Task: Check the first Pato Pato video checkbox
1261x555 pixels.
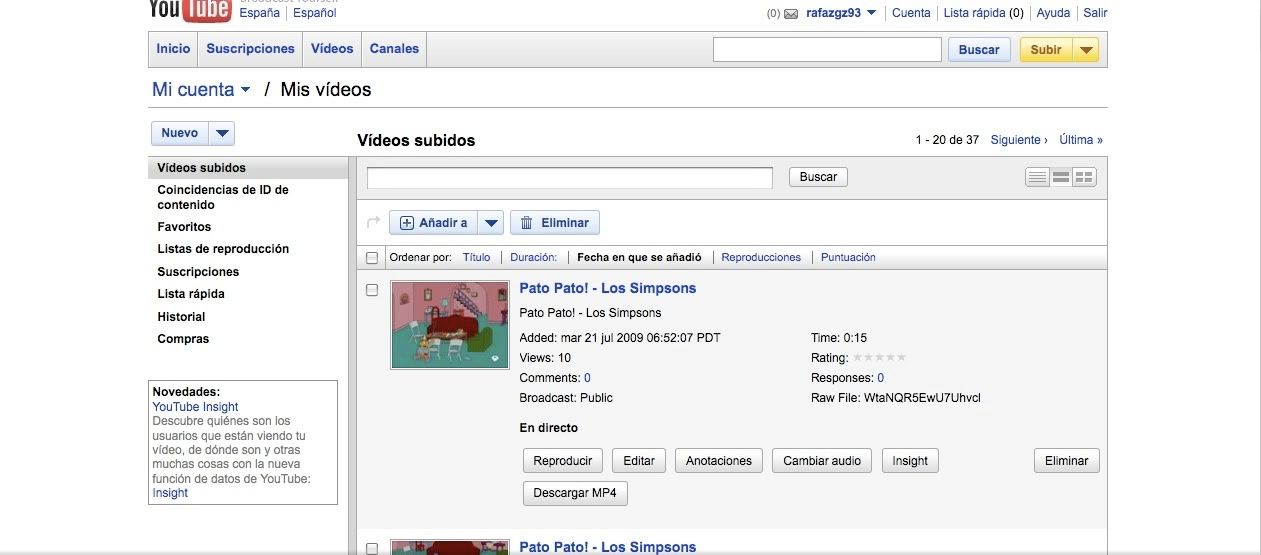Action: click(372, 290)
